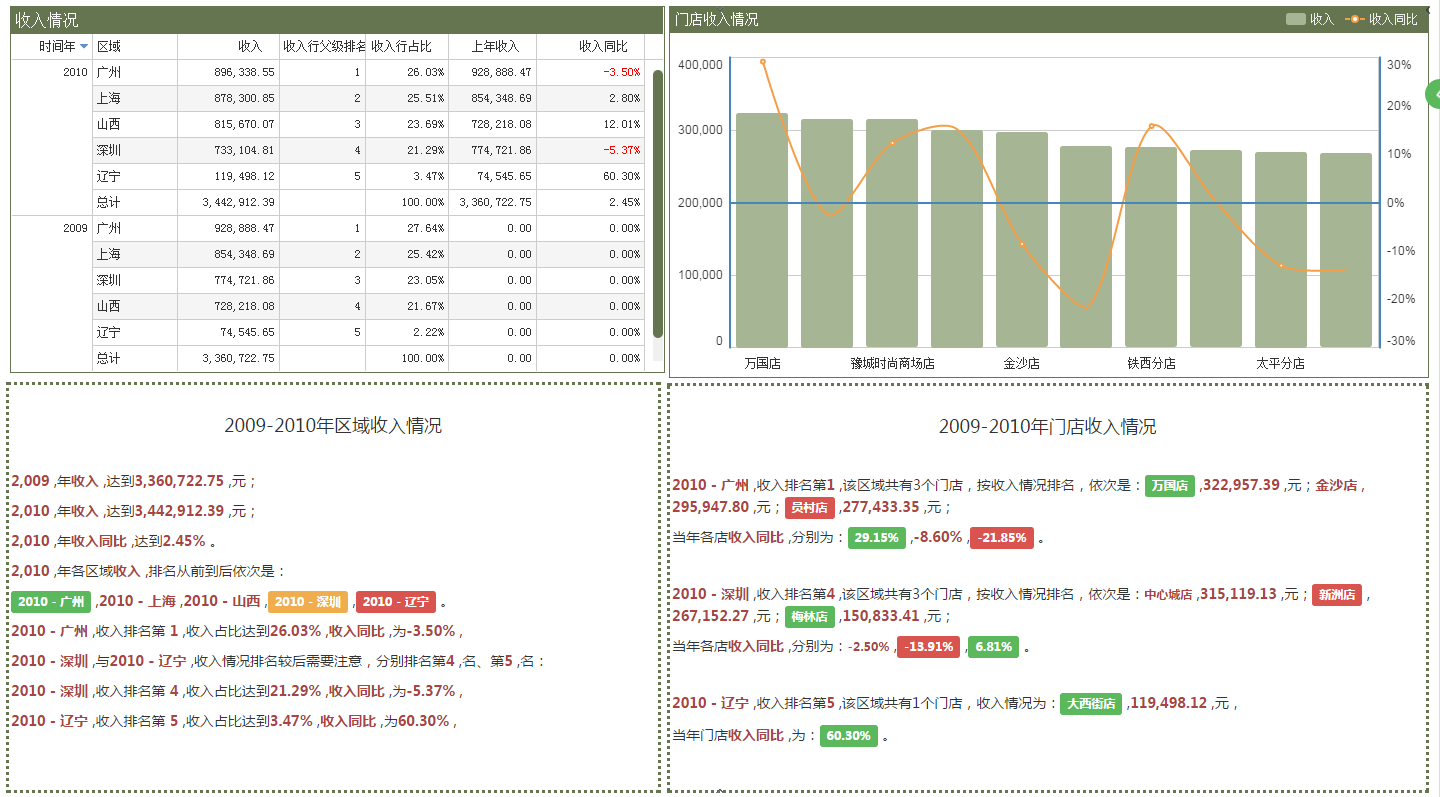Screen dimensions: 1440x797
Task: Select the red 新洲店 badge
Action: click(1337, 595)
